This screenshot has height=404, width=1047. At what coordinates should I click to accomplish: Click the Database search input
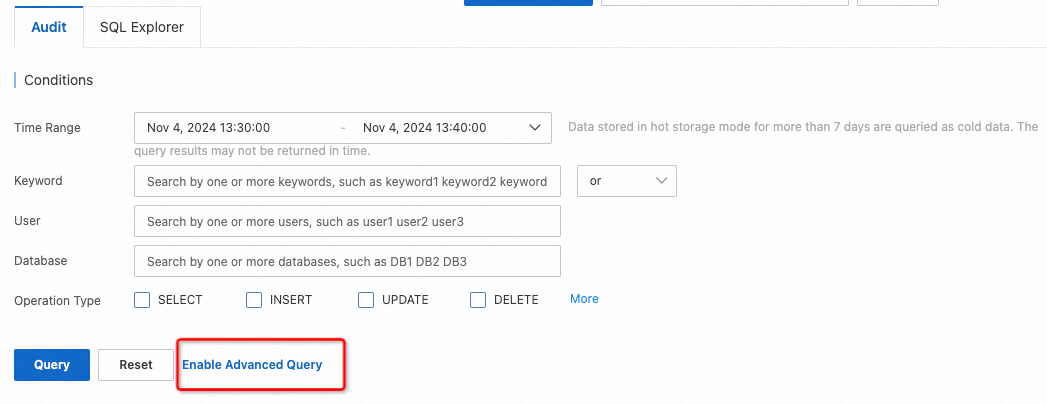[x=346, y=261]
